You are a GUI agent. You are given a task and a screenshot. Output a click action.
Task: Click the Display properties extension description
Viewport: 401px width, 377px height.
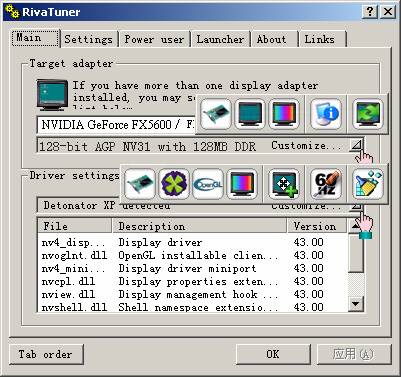[198, 281]
